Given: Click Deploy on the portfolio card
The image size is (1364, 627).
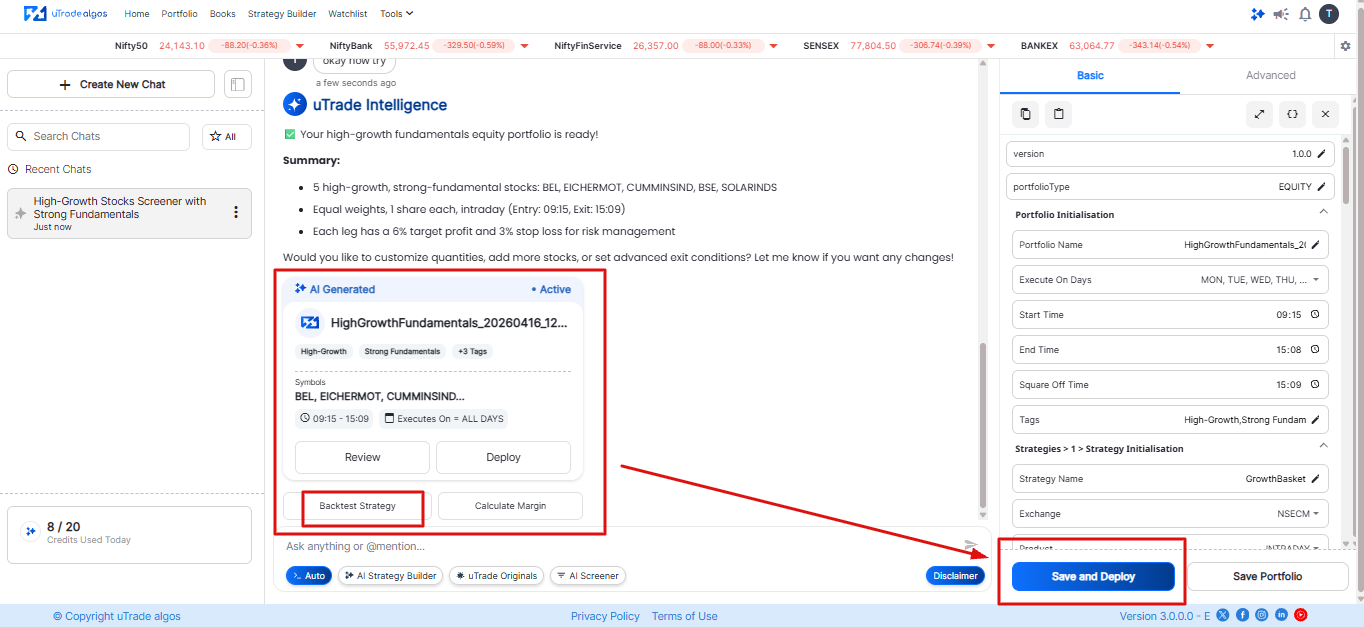Looking at the screenshot, I should [x=503, y=457].
